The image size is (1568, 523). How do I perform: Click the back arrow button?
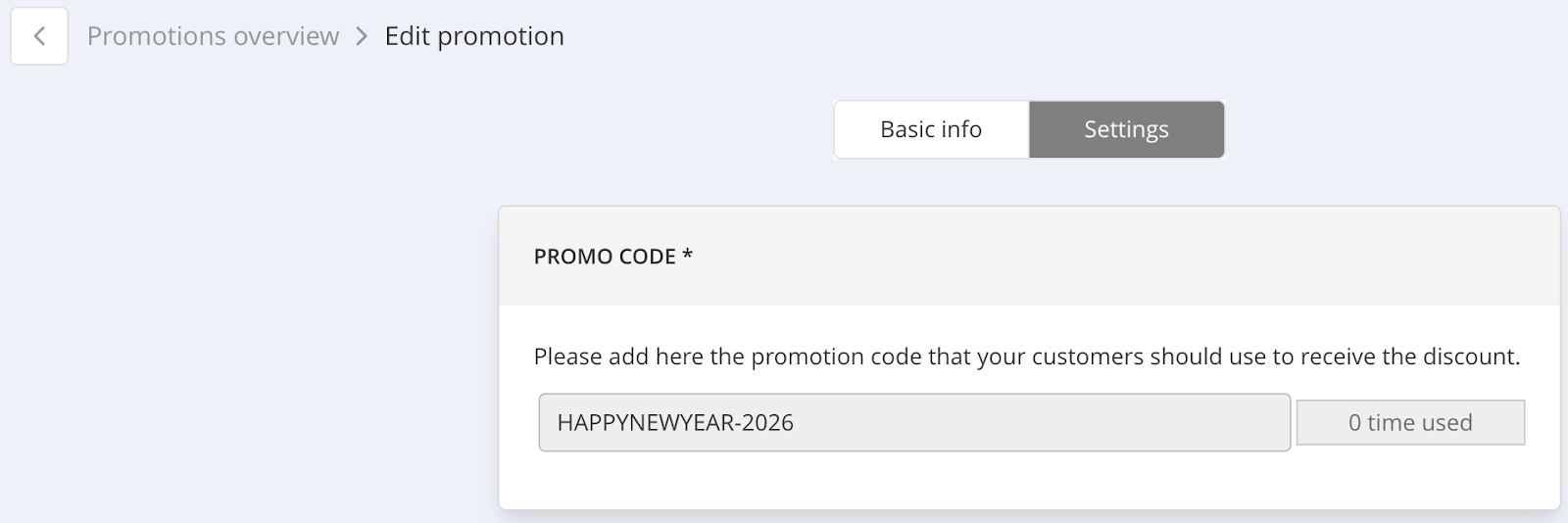click(x=39, y=36)
